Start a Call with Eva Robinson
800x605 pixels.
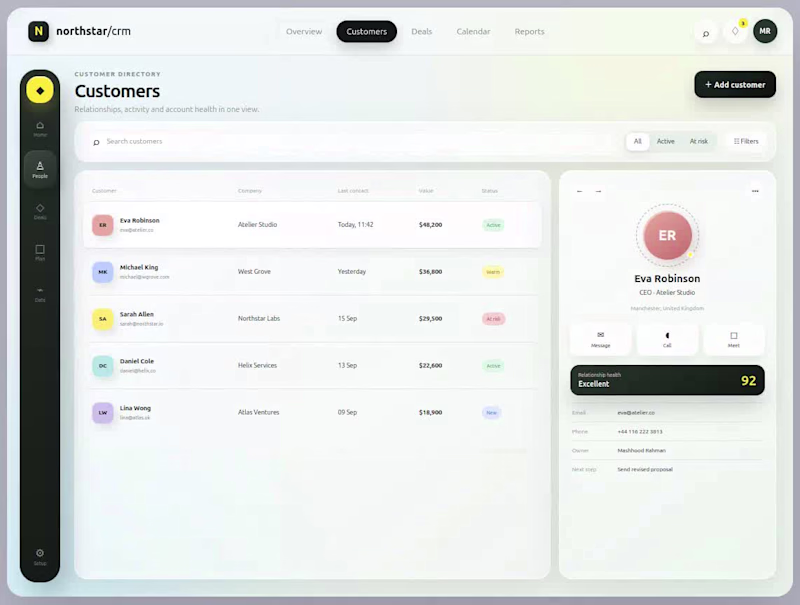click(667, 339)
